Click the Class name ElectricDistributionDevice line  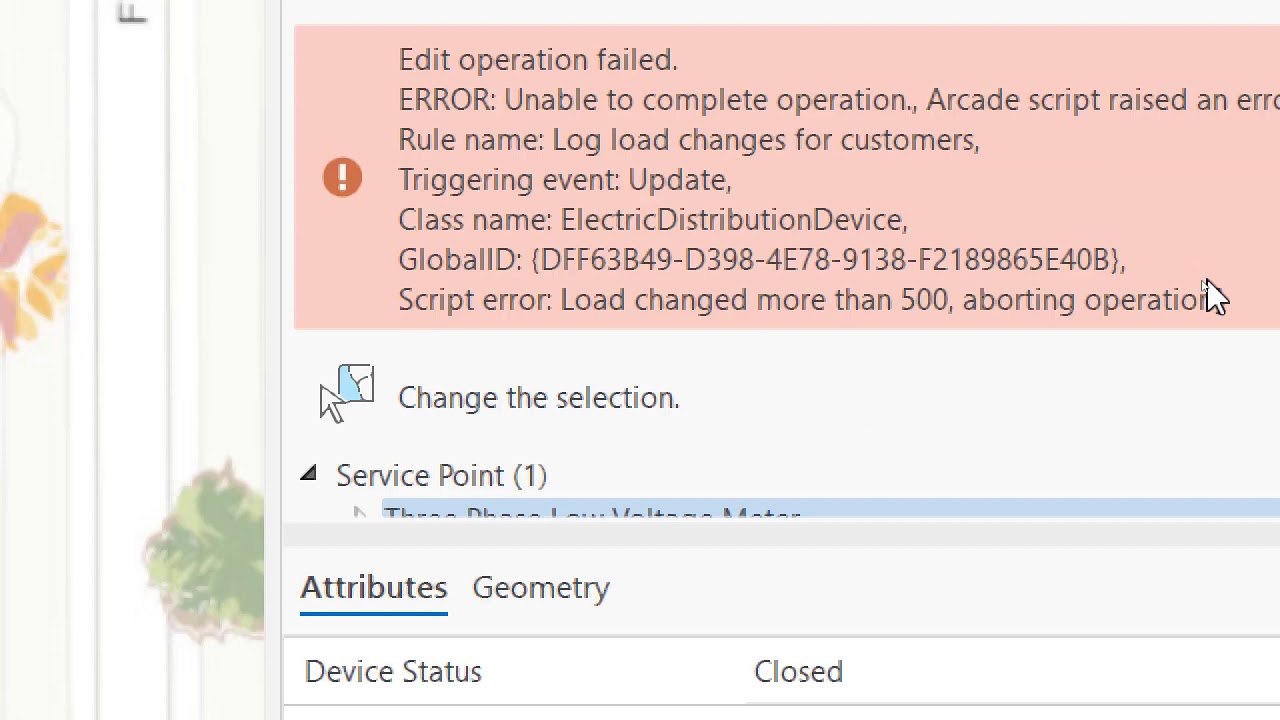click(653, 219)
